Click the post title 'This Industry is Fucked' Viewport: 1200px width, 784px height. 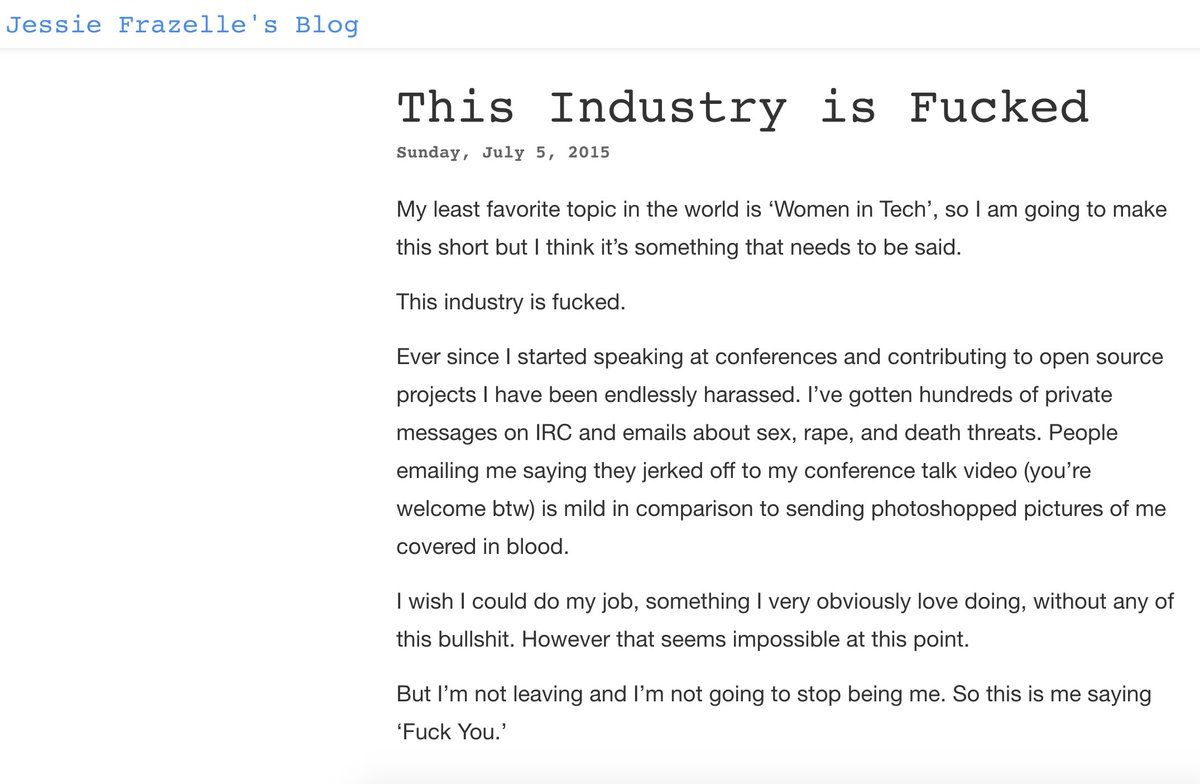point(742,107)
